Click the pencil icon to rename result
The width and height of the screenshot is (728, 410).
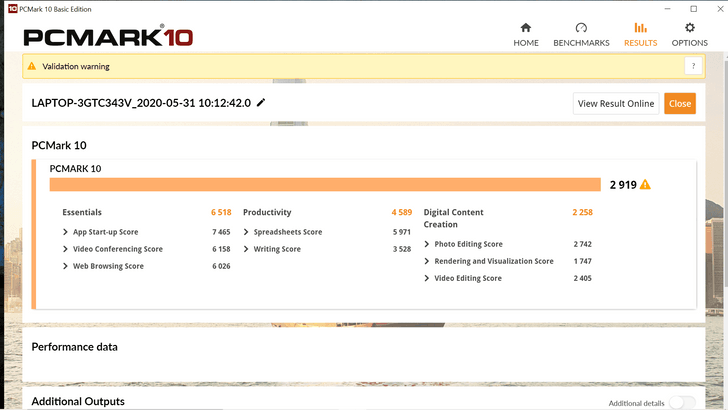point(261,103)
